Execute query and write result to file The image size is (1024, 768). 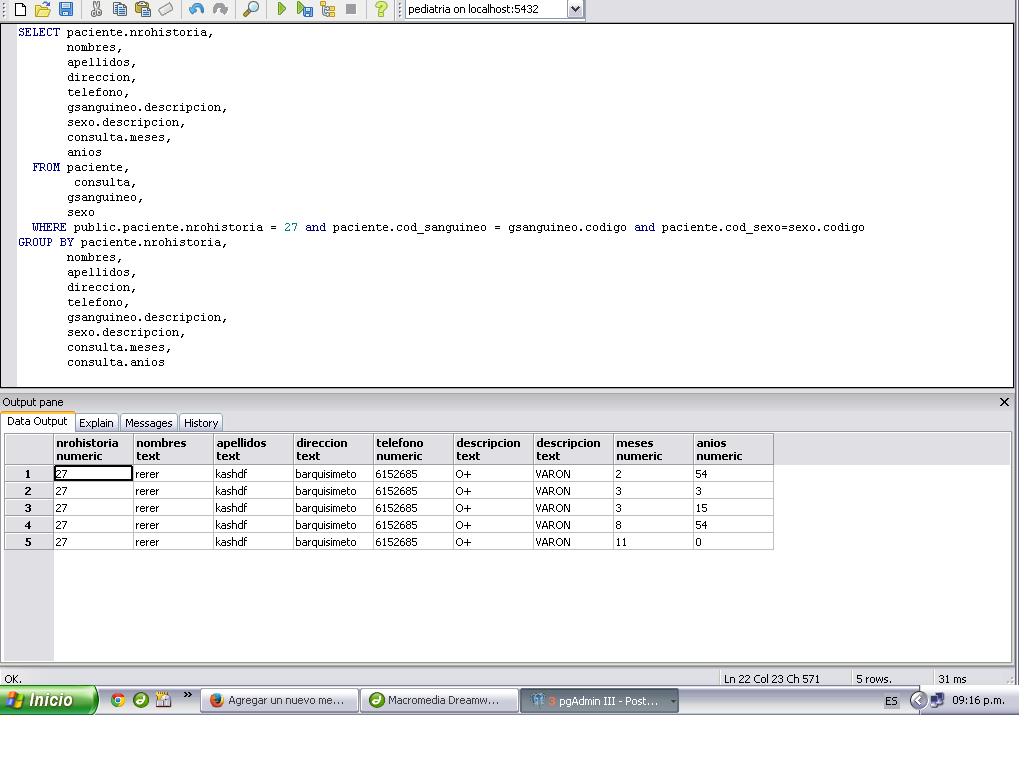click(304, 9)
